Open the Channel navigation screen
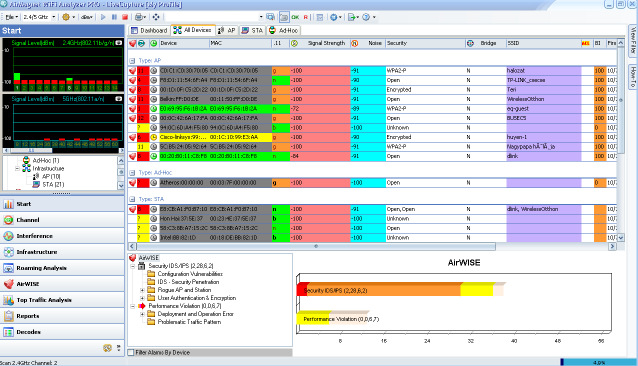Image resolution: width=638 pixels, height=366 pixels. tap(62, 220)
